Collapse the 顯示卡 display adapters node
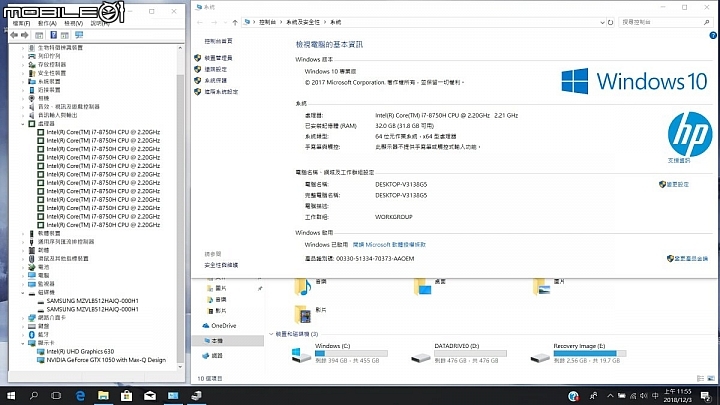Screen dimensions: 720x405 [23, 343]
